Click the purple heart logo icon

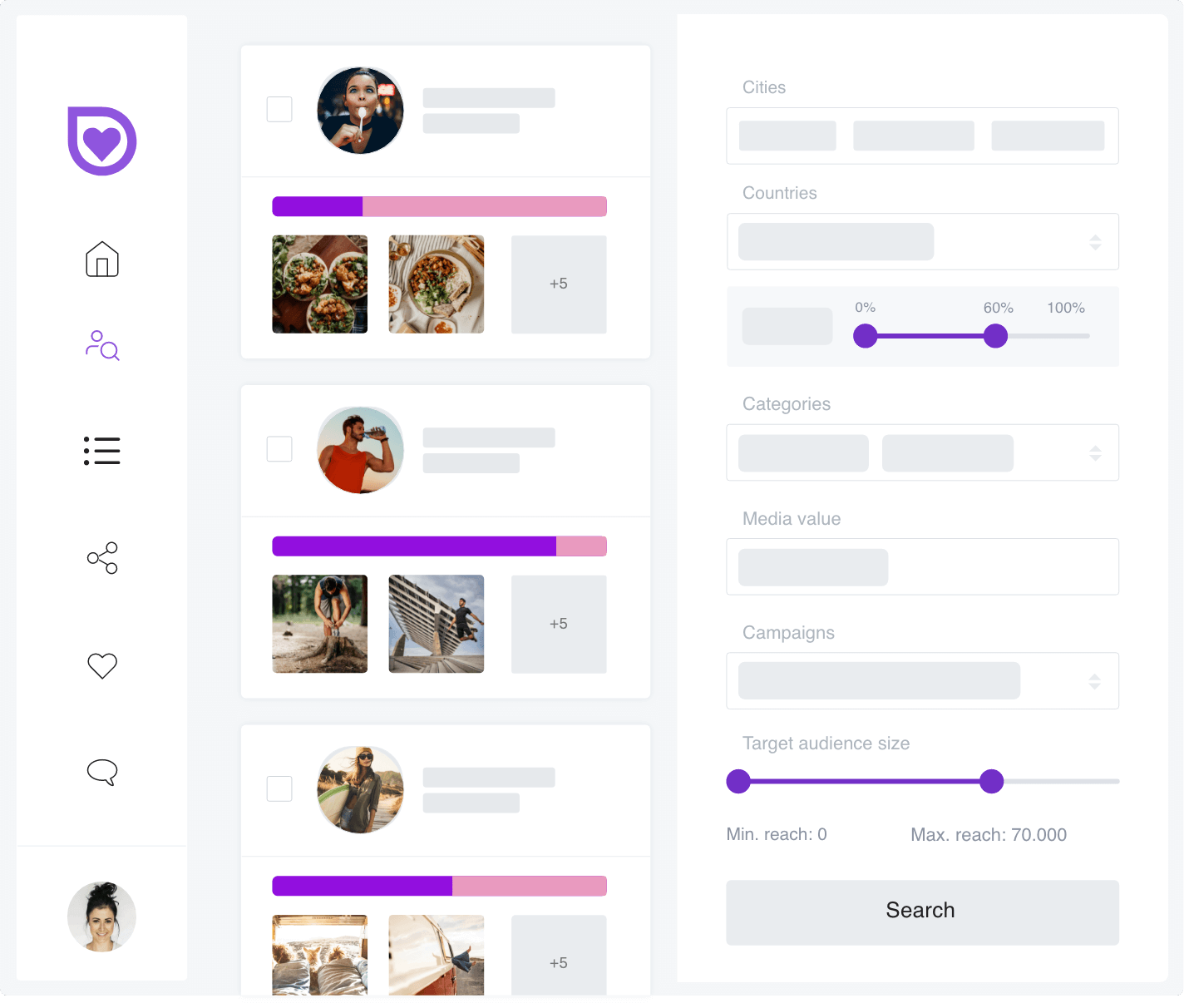click(x=102, y=141)
